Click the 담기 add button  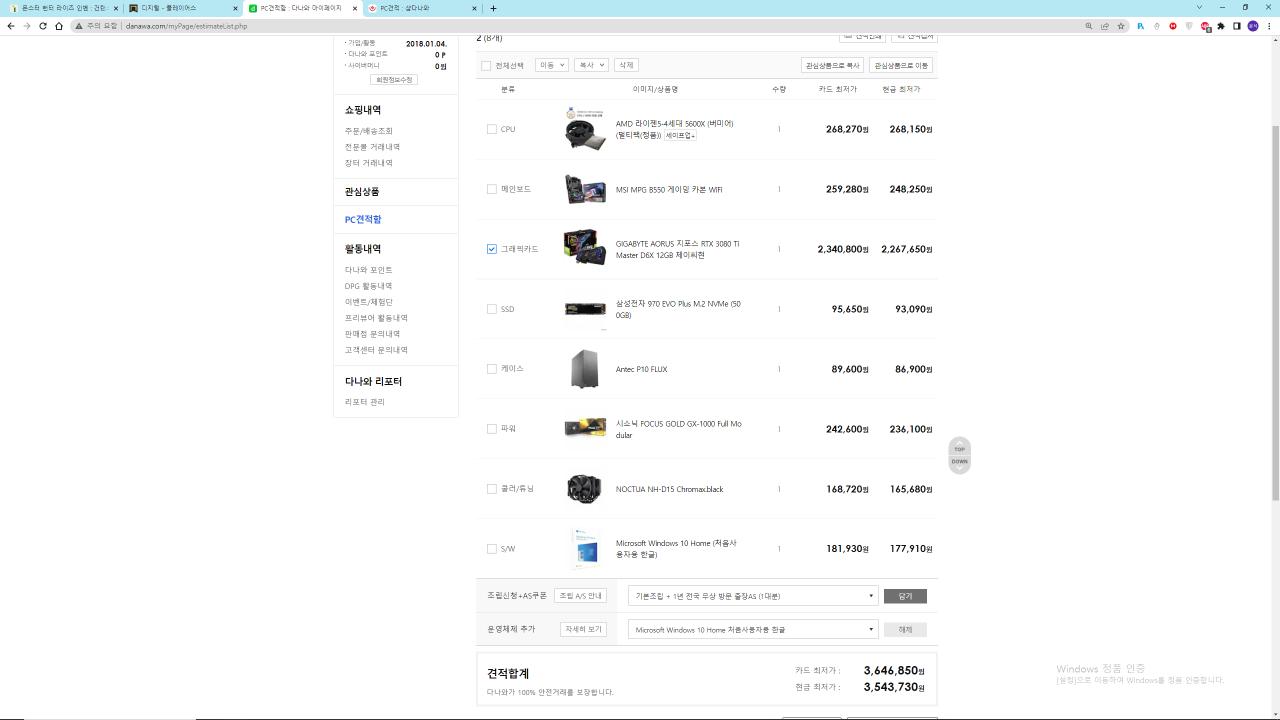(905, 596)
